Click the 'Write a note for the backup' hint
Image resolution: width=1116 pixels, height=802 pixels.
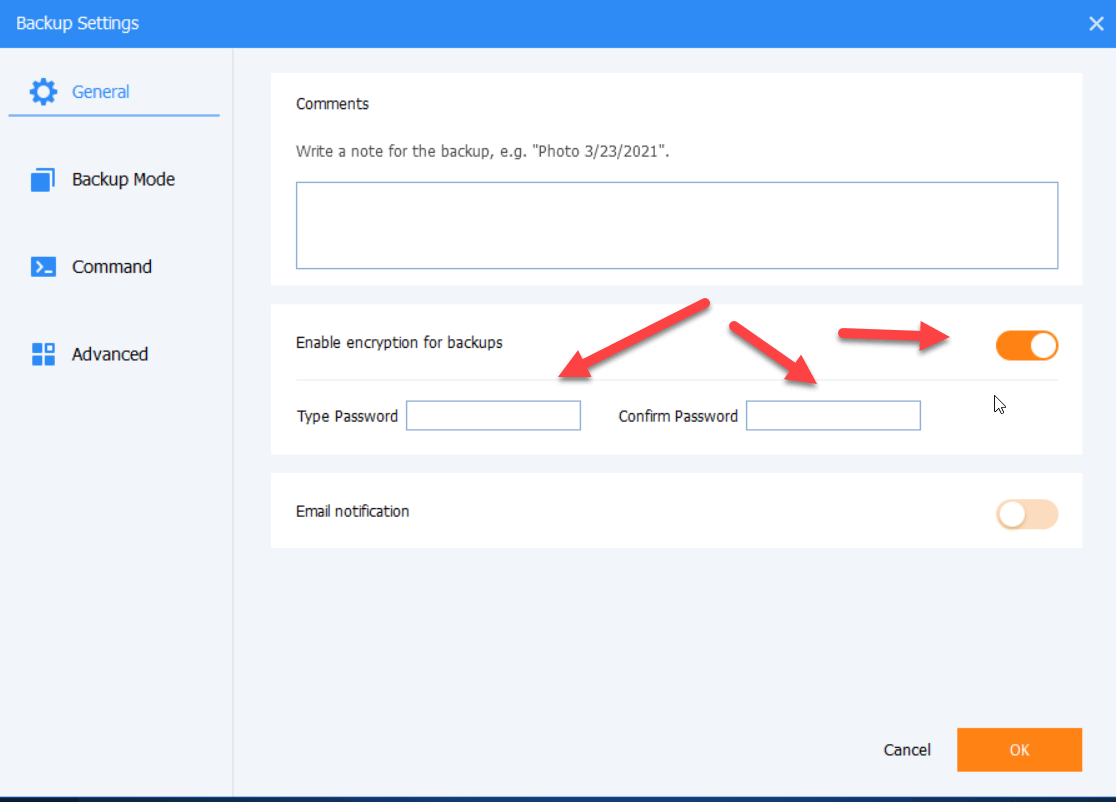(483, 152)
